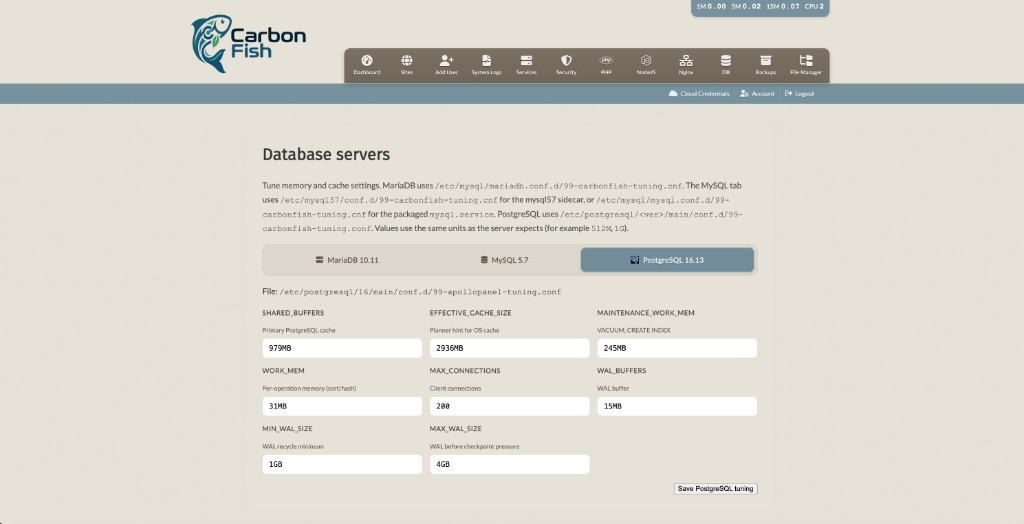Screen dimensions: 1024x524
Task: Click 'WAL recycle minimum' description
Action: [293, 447]
